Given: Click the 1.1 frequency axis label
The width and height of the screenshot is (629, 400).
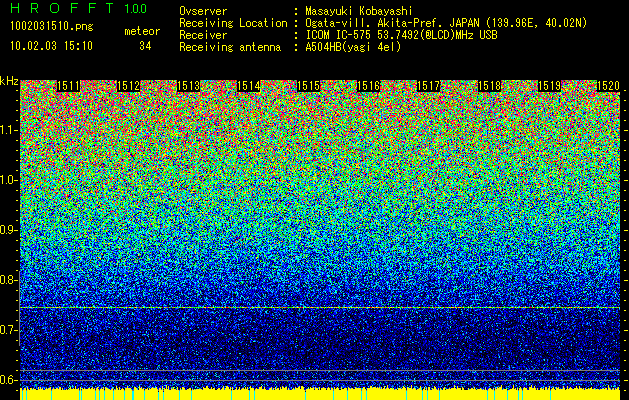Looking at the screenshot, I should click(8, 130).
